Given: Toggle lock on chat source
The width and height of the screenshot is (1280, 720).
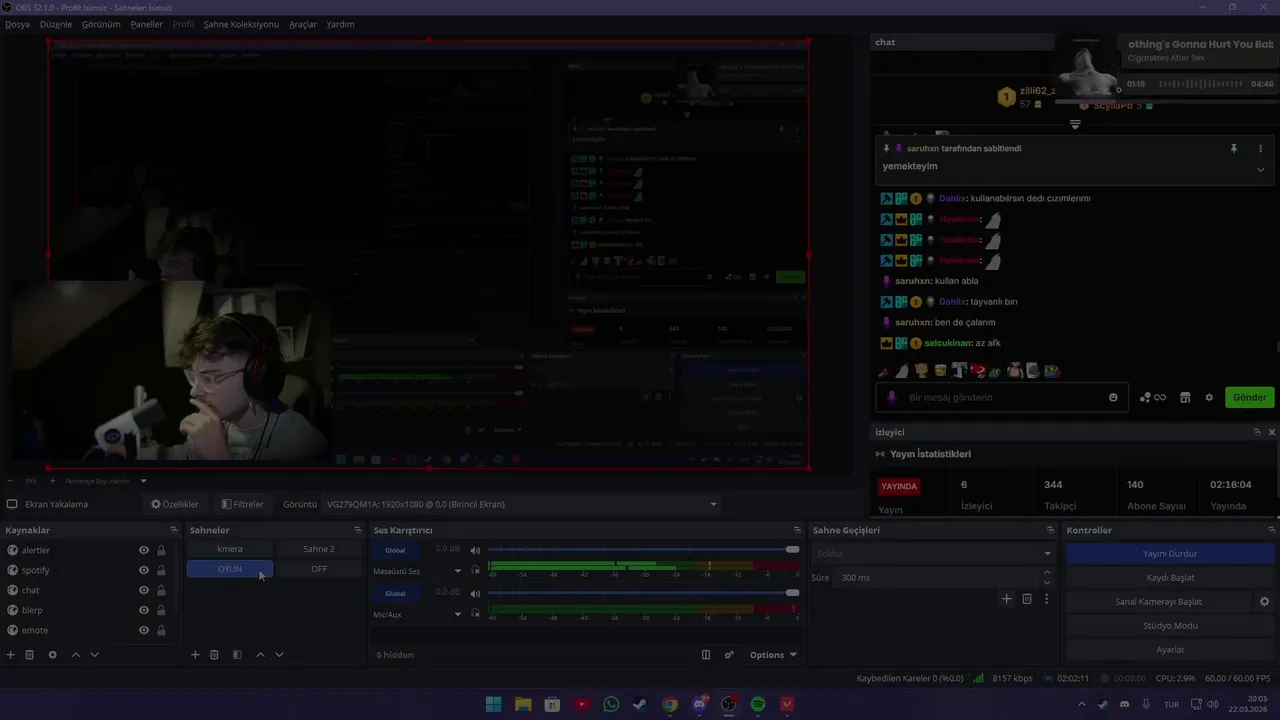Looking at the screenshot, I should [161, 590].
